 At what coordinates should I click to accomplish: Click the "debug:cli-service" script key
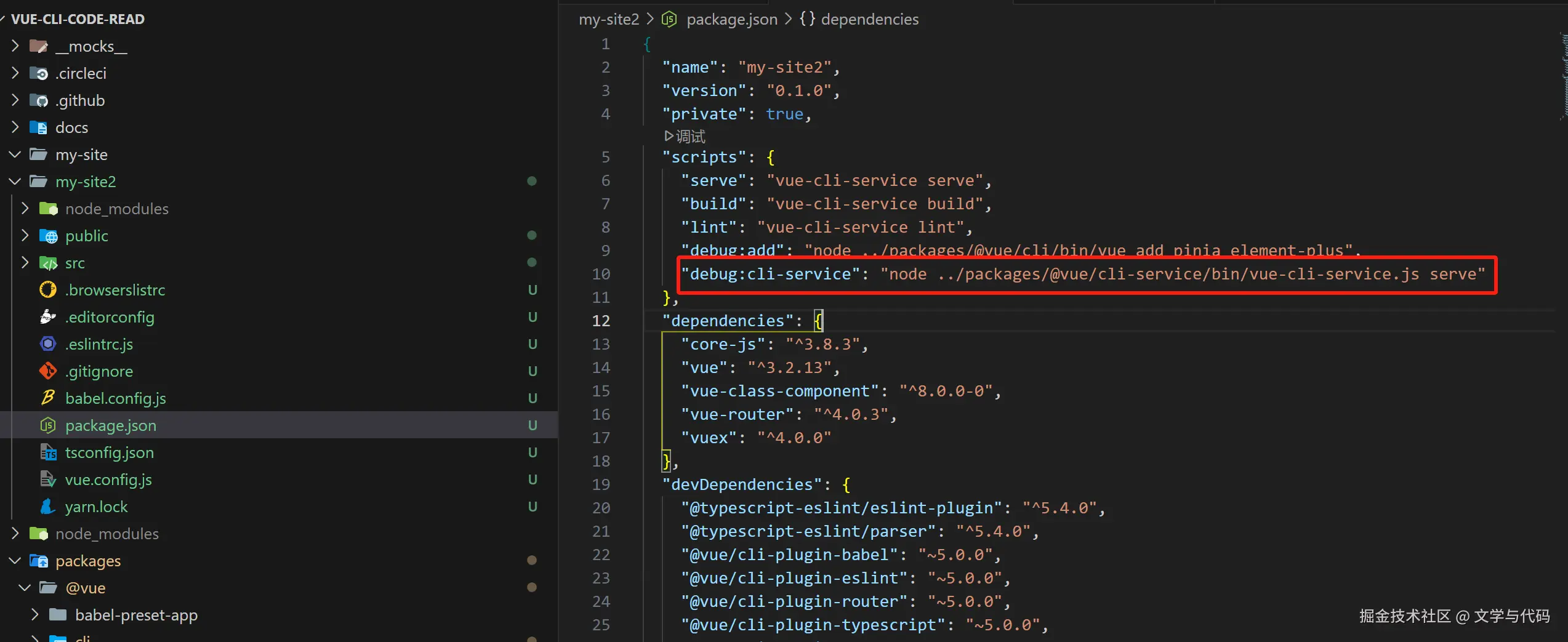(x=770, y=274)
